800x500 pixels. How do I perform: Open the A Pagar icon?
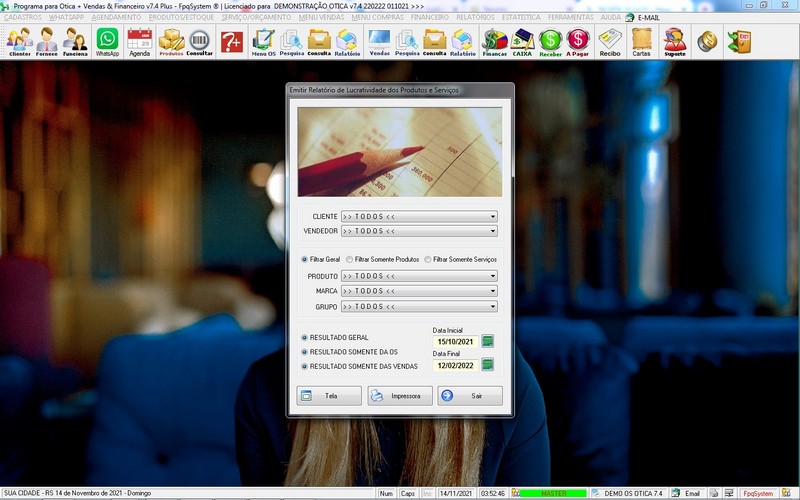[x=577, y=41]
